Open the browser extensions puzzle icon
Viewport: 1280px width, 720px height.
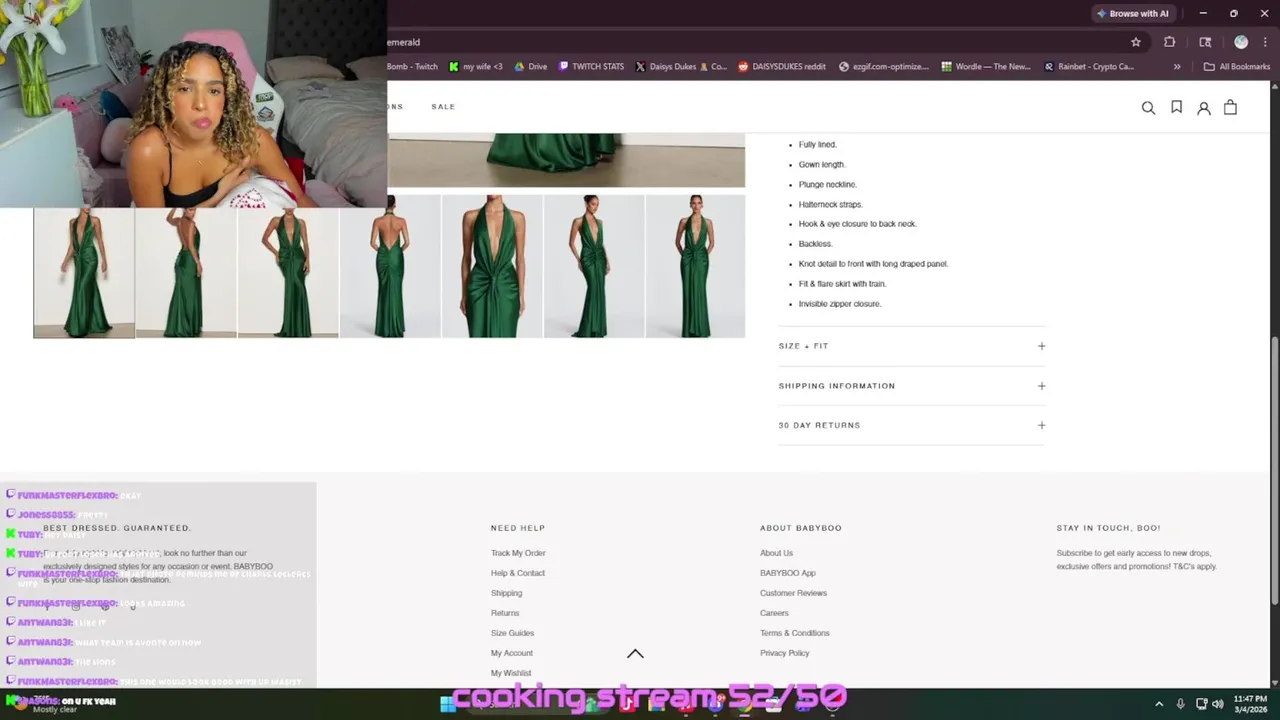point(1169,42)
